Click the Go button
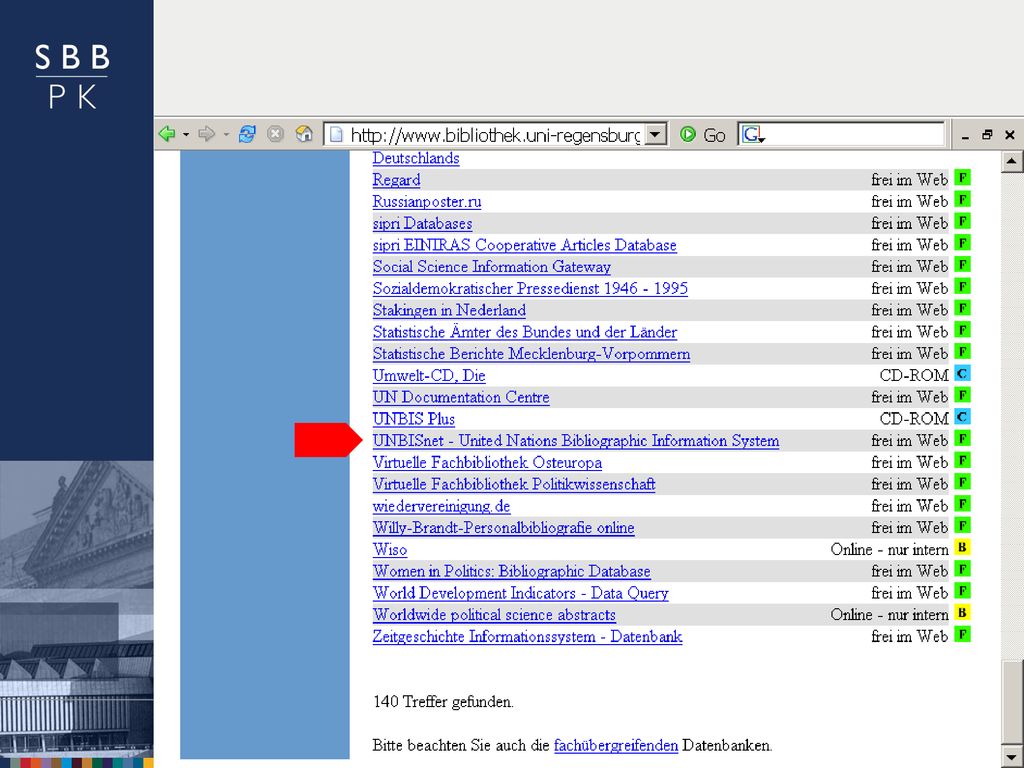1024x768 pixels. (x=703, y=135)
